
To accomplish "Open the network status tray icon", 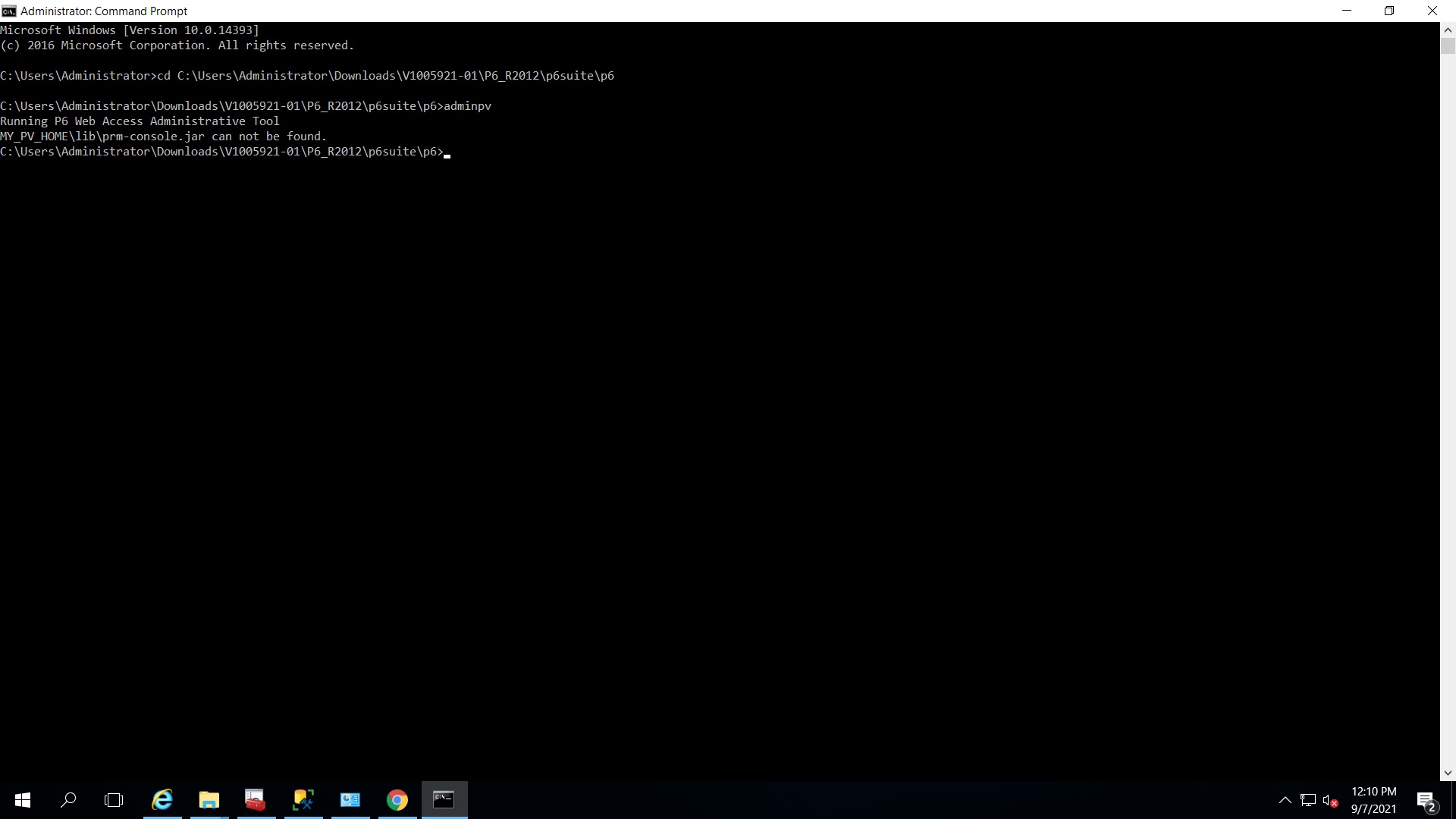I will coord(1308,800).
